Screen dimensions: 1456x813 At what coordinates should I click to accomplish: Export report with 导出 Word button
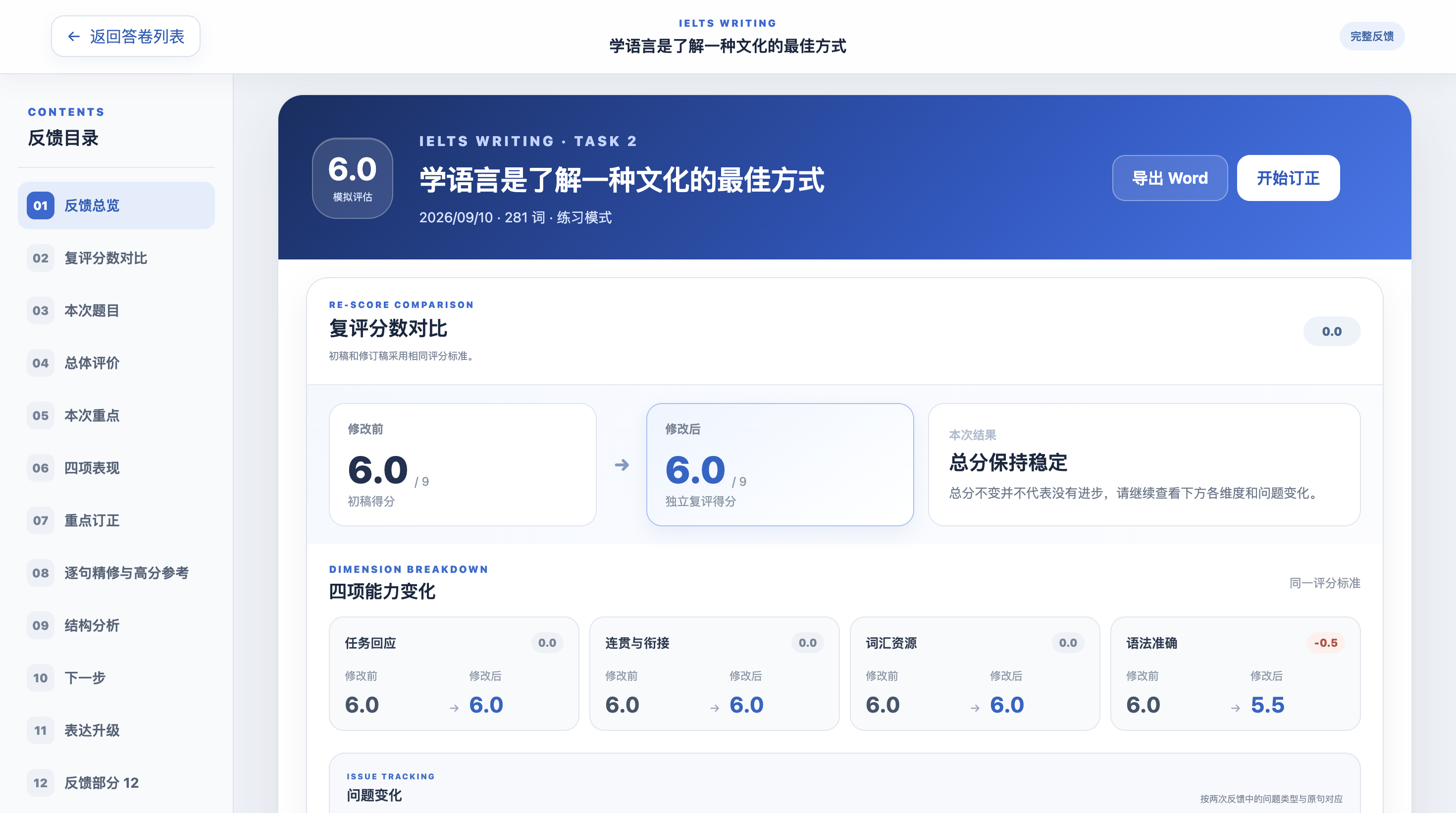click(1169, 178)
